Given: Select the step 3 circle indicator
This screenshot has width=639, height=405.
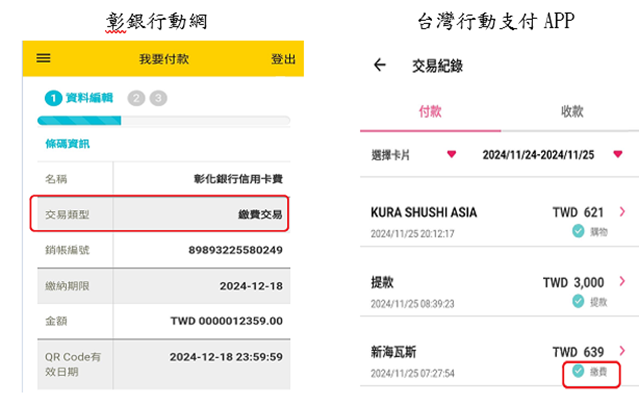Looking at the screenshot, I should [x=158, y=98].
